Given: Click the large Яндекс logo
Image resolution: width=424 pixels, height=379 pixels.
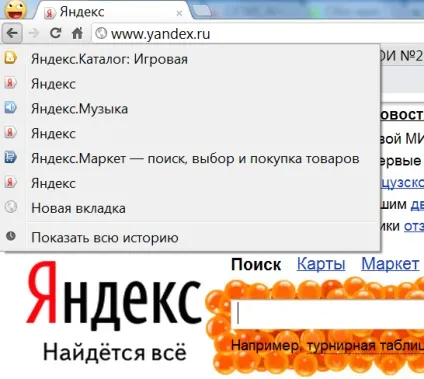Looking at the screenshot, I should (114, 295).
